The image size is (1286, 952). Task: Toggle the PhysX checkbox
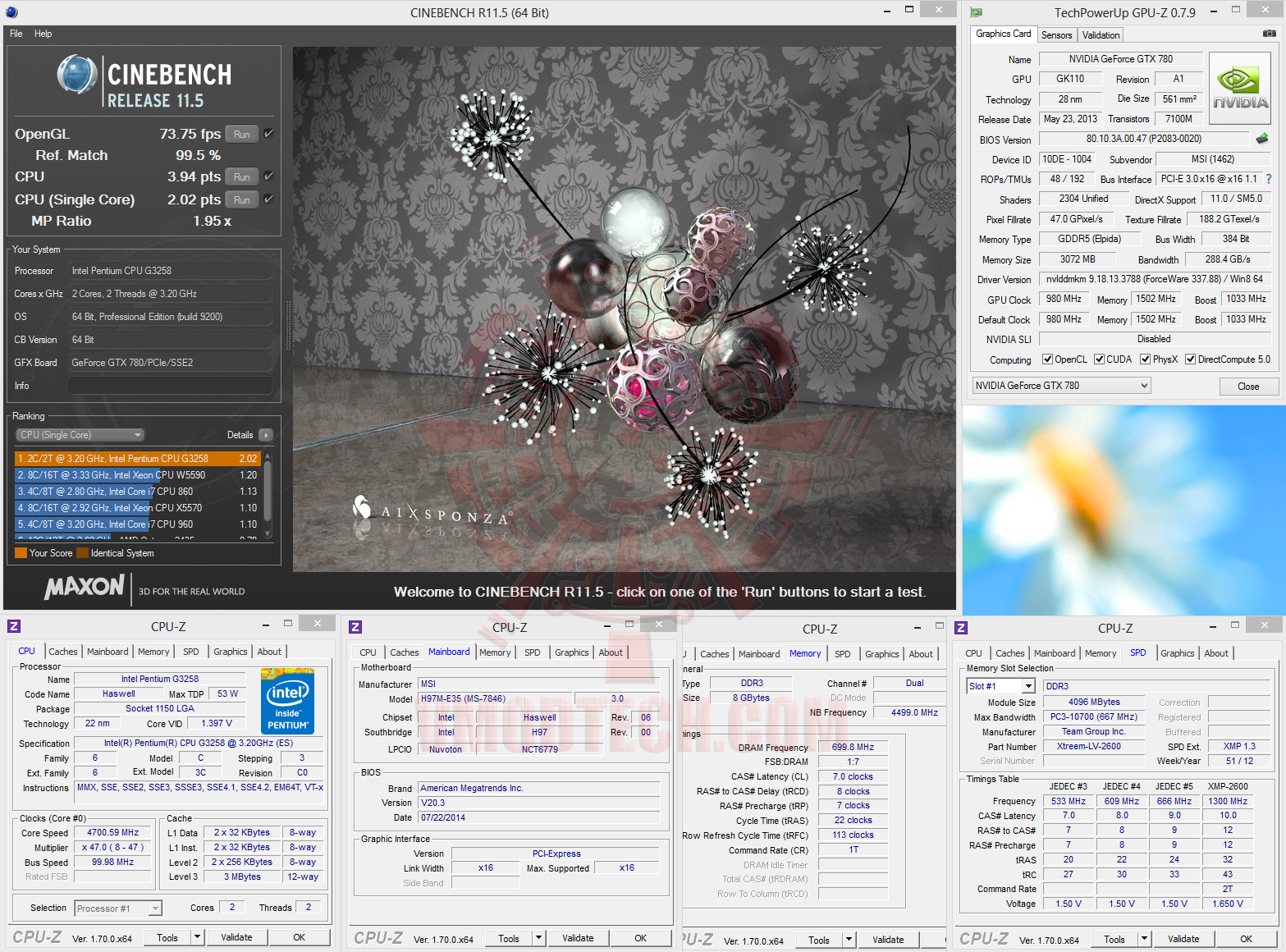1145,359
